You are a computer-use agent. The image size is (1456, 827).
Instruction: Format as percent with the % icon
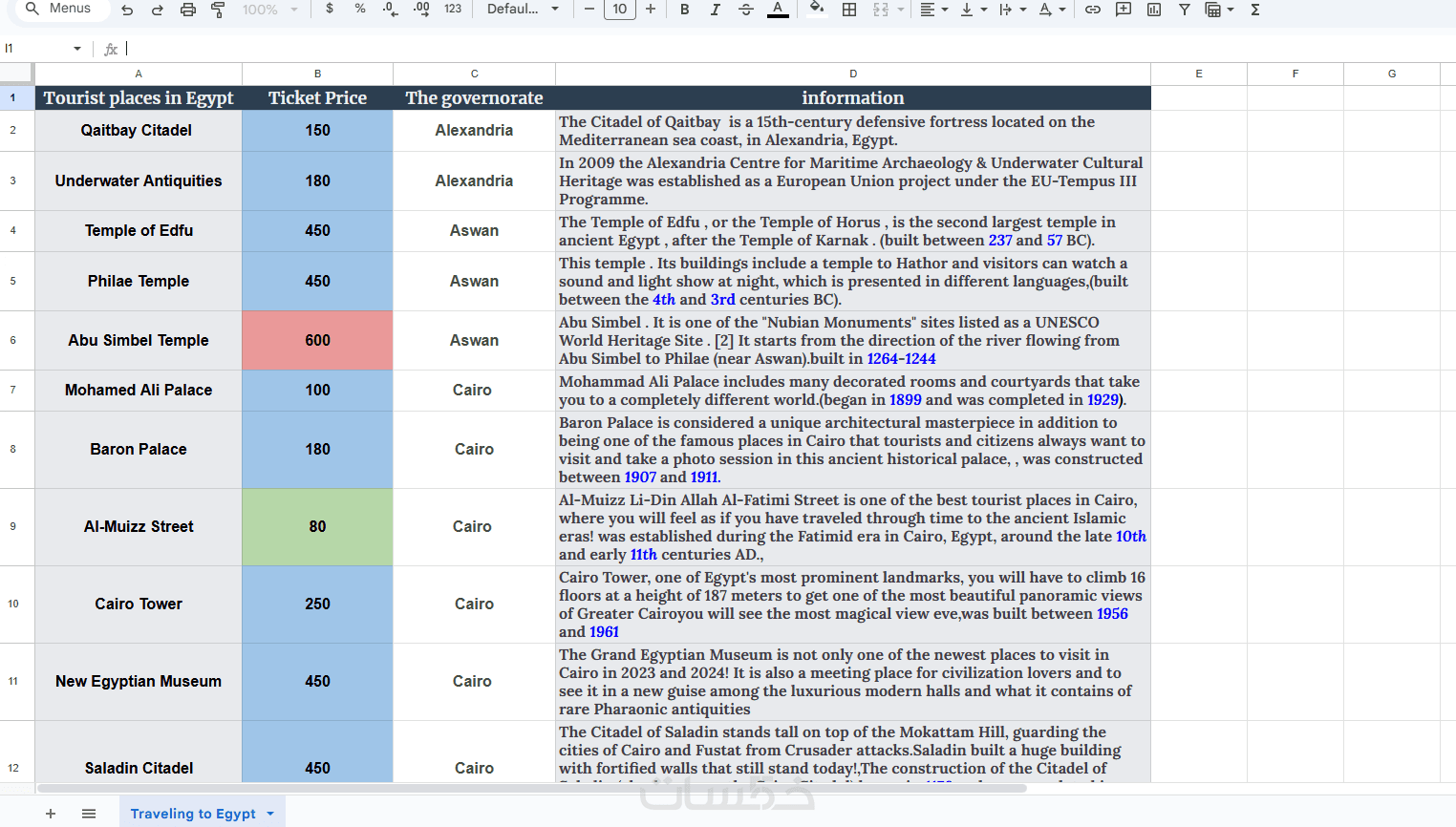(360, 9)
